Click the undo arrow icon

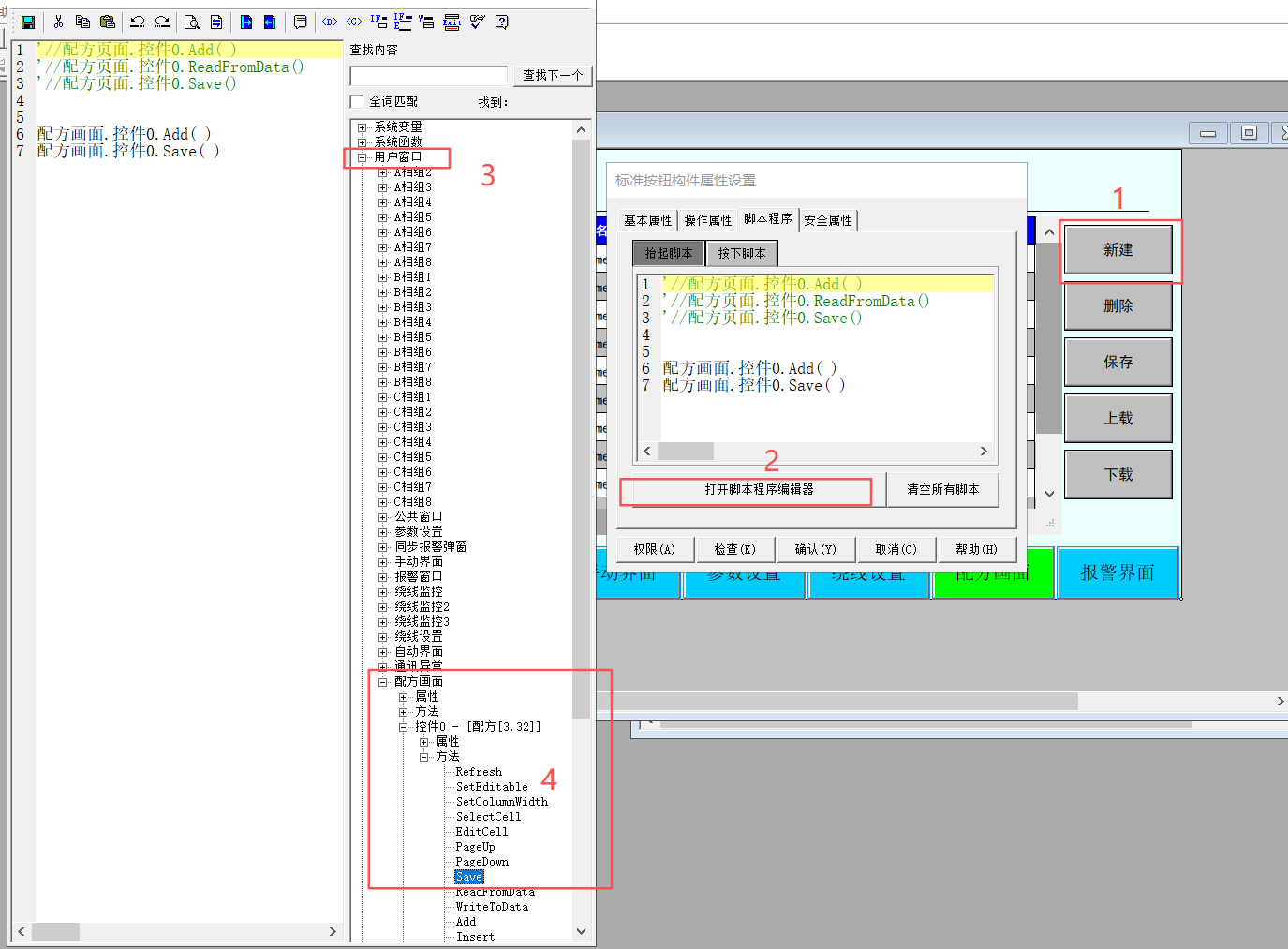click(138, 22)
